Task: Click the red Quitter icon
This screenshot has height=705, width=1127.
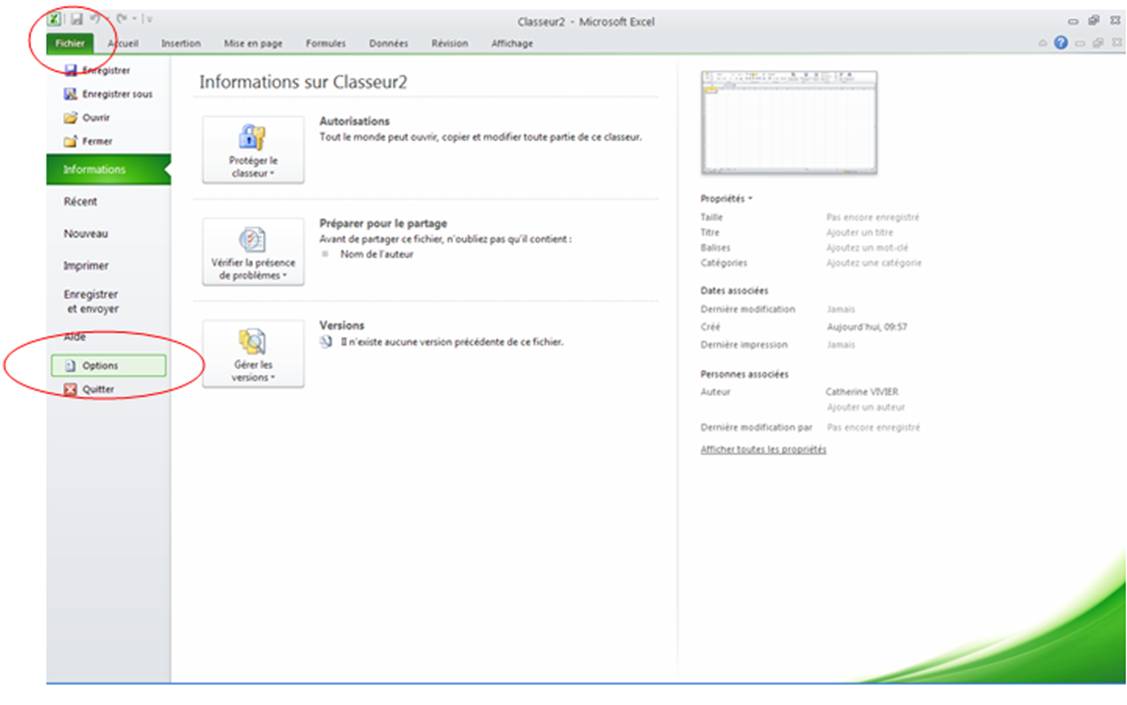Action: (70, 390)
